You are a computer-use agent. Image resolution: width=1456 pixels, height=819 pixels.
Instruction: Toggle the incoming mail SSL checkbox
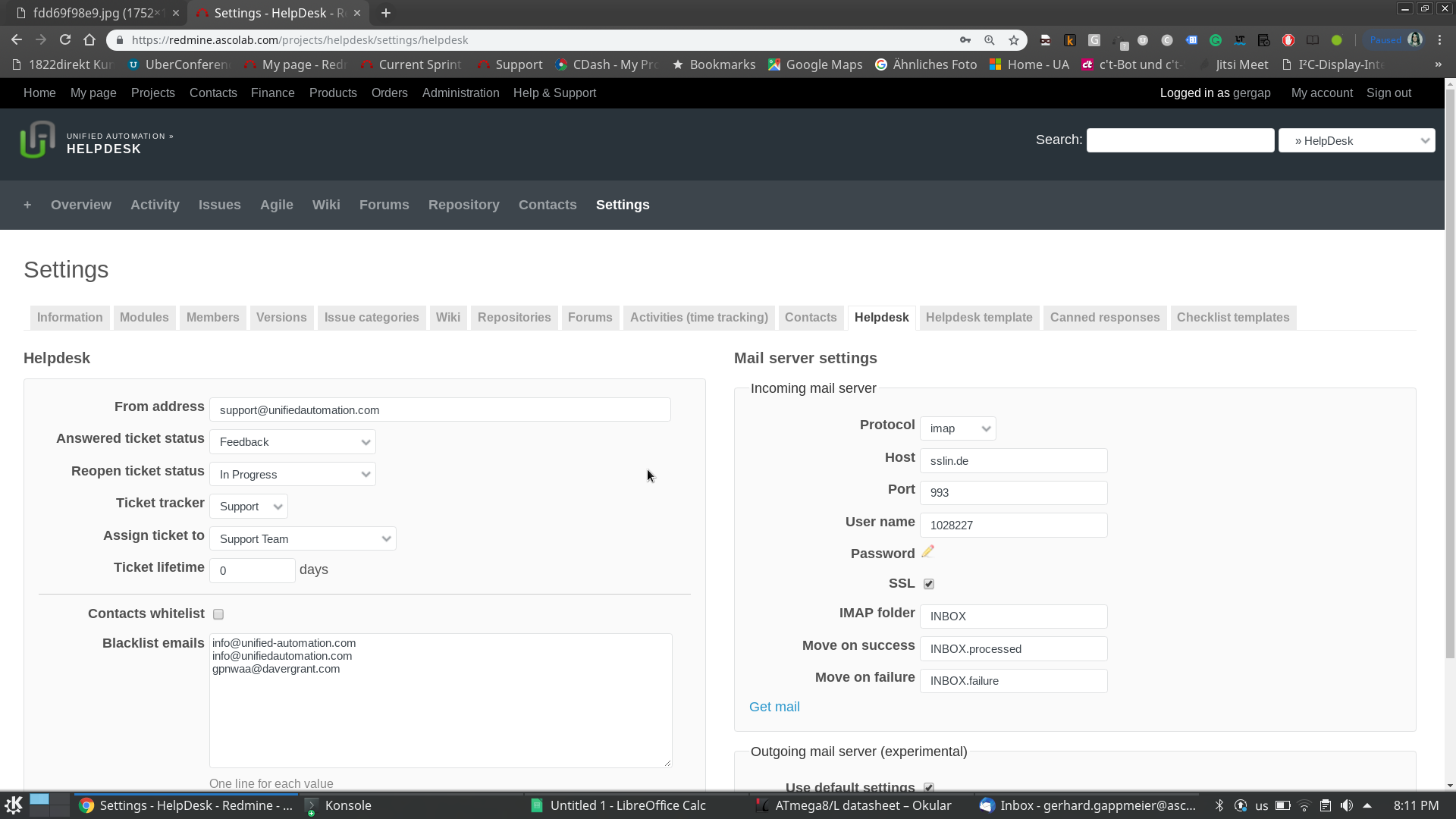pos(929,584)
